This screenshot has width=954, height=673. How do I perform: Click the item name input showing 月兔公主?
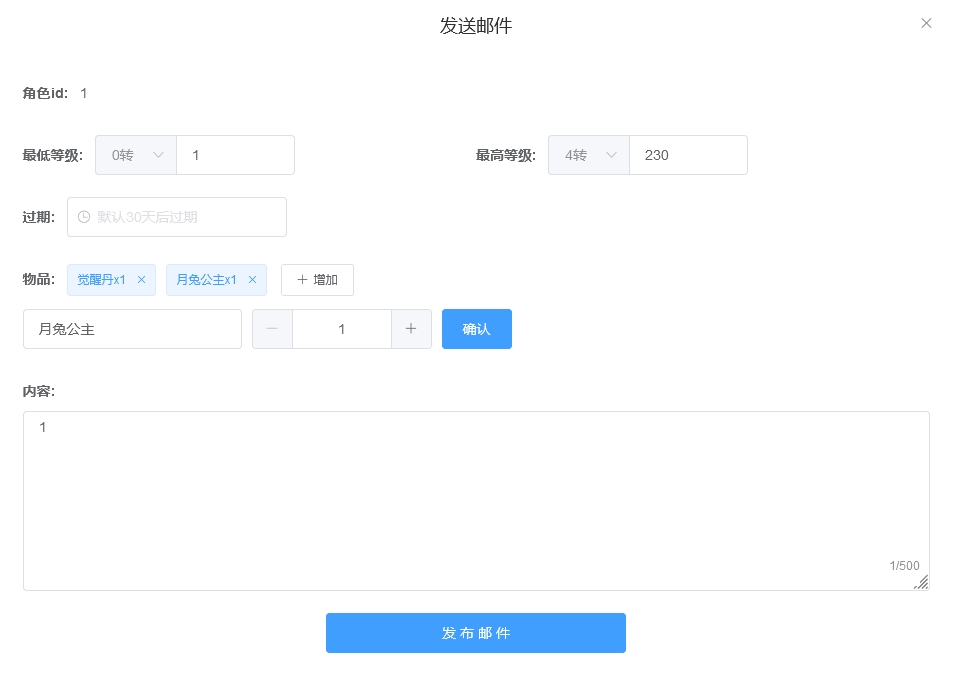point(130,329)
